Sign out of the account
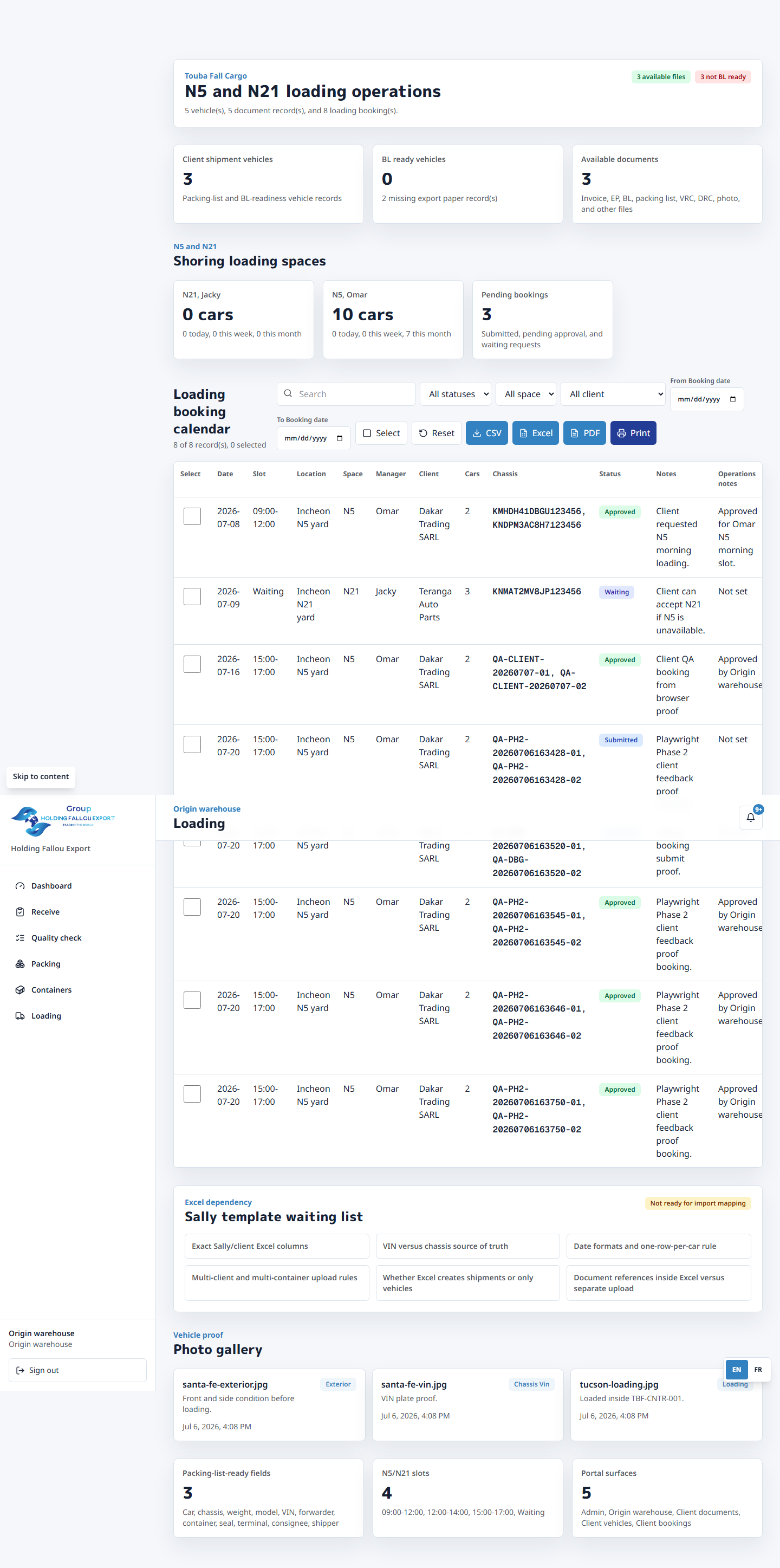Viewport: 780px width, 1568px height. pos(77,1370)
